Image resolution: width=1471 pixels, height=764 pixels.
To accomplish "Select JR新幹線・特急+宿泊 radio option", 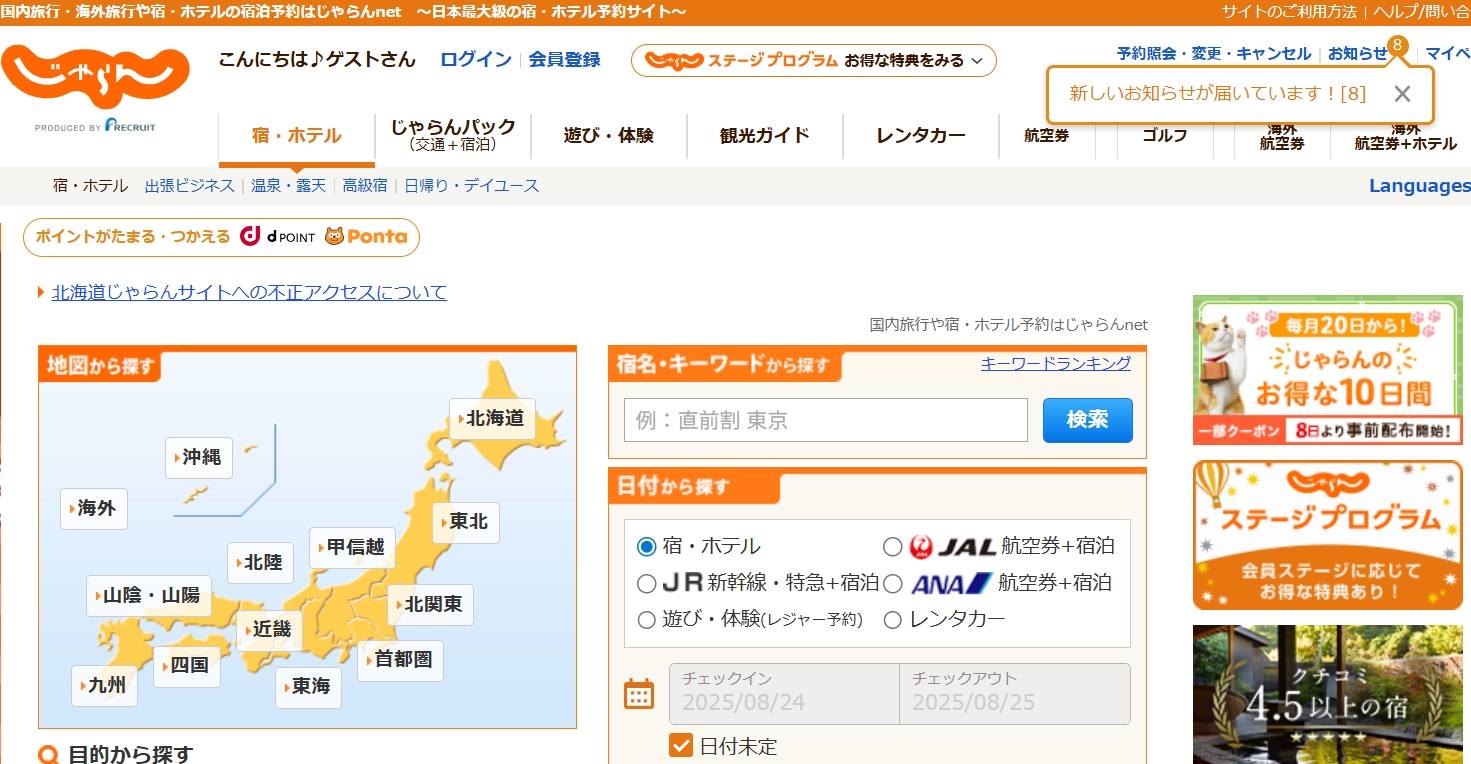I will click(x=646, y=583).
